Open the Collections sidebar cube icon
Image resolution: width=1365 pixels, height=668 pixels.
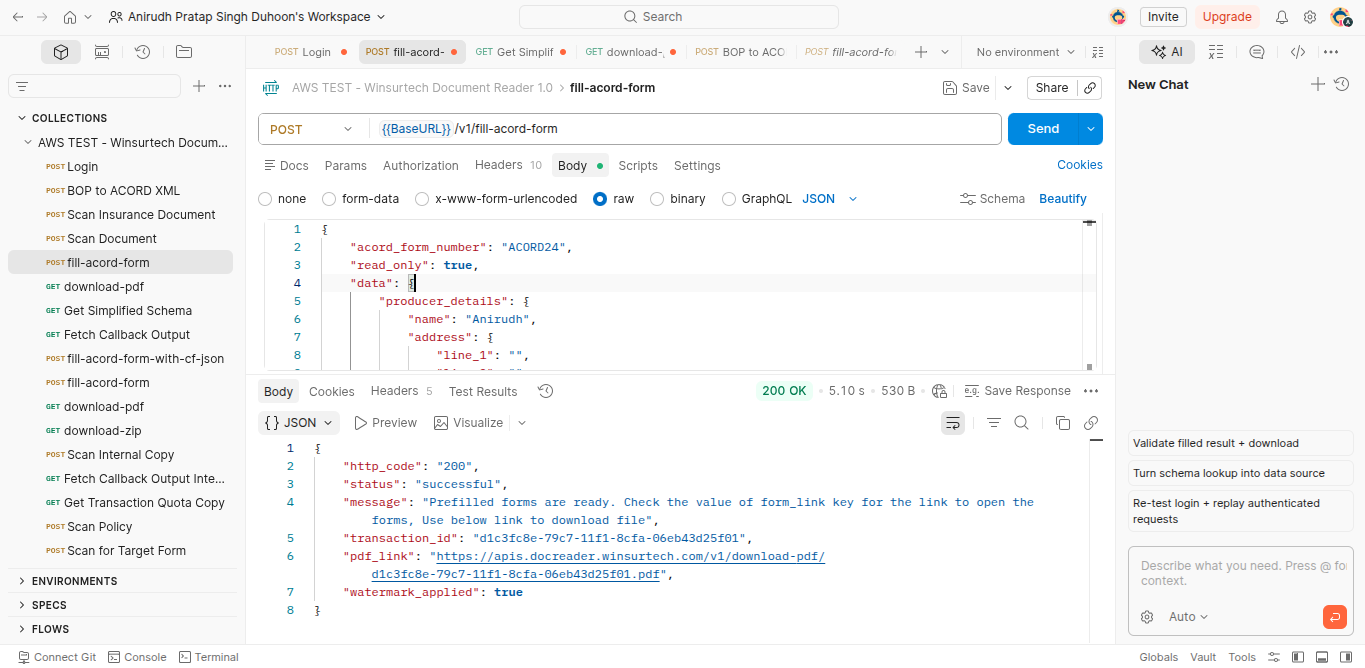61,52
